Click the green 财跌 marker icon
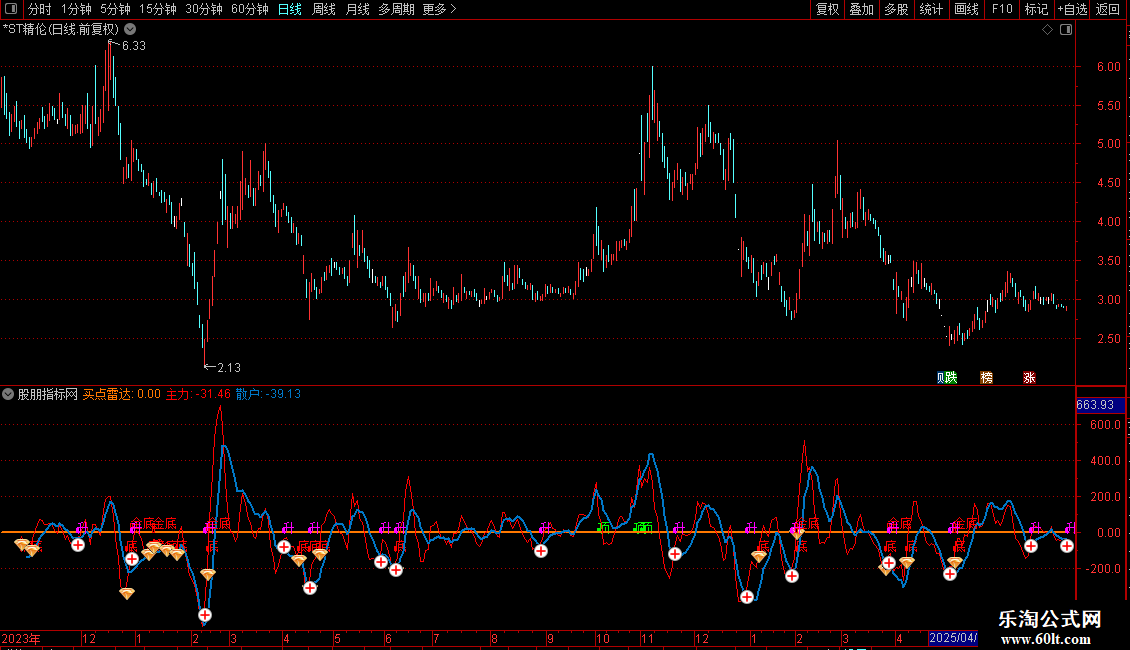This screenshot has height=650, width=1130. pyautogui.click(x=946, y=377)
